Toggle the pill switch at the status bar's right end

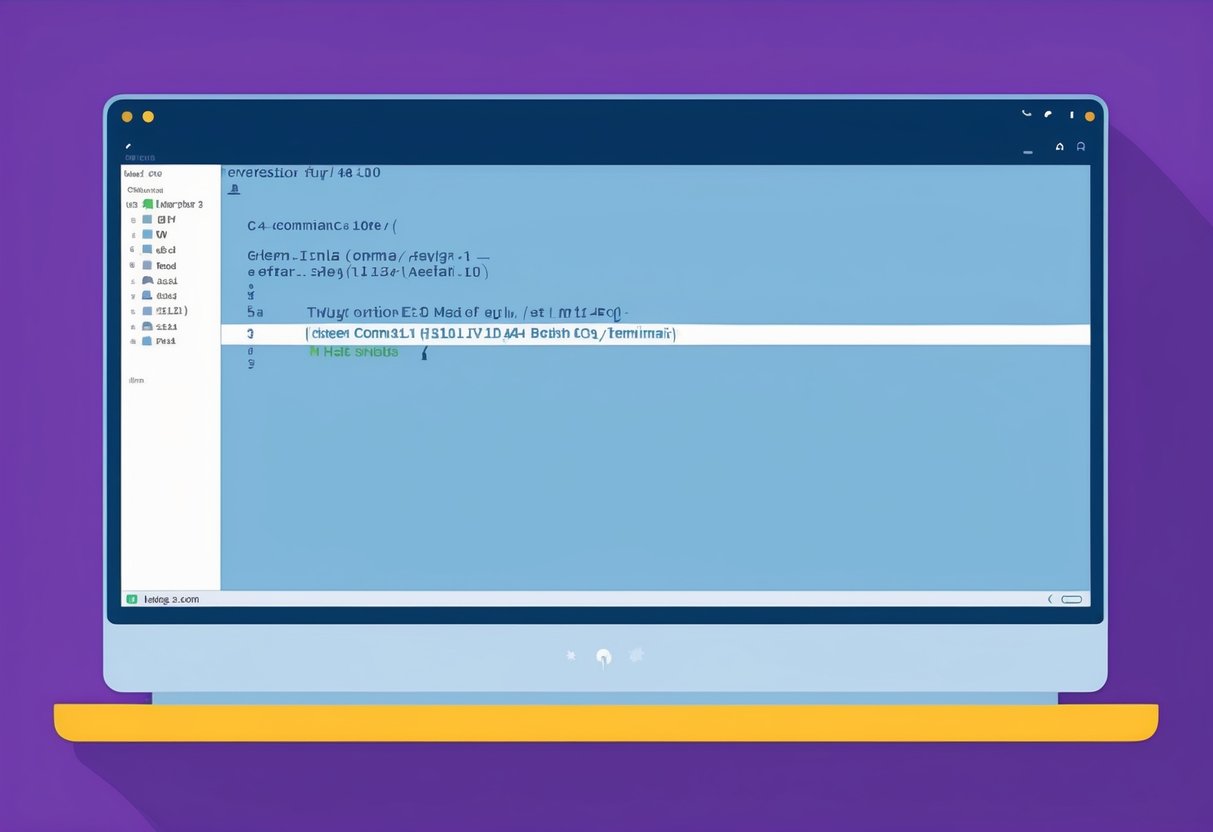pos(1072,598)
